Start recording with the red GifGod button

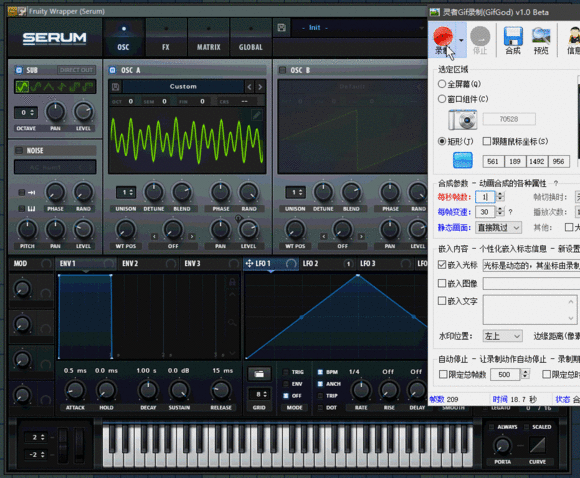click(443, 39)
